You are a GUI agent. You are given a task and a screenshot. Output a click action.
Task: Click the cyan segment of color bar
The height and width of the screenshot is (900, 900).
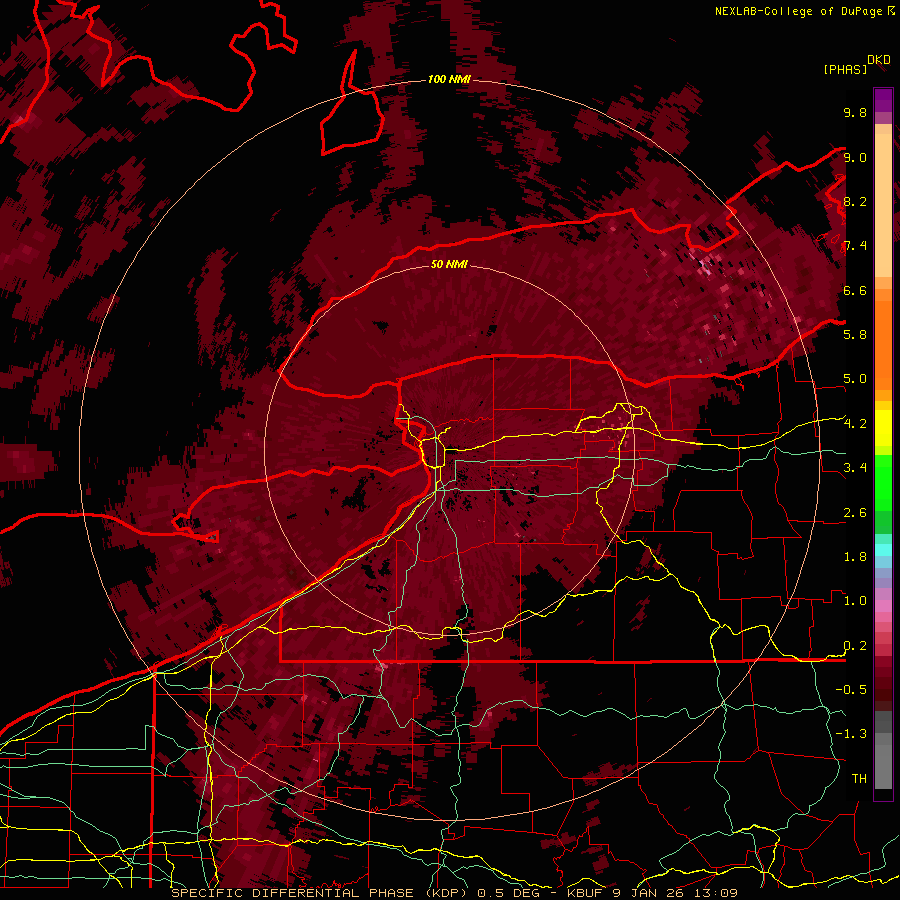point(883,550)
